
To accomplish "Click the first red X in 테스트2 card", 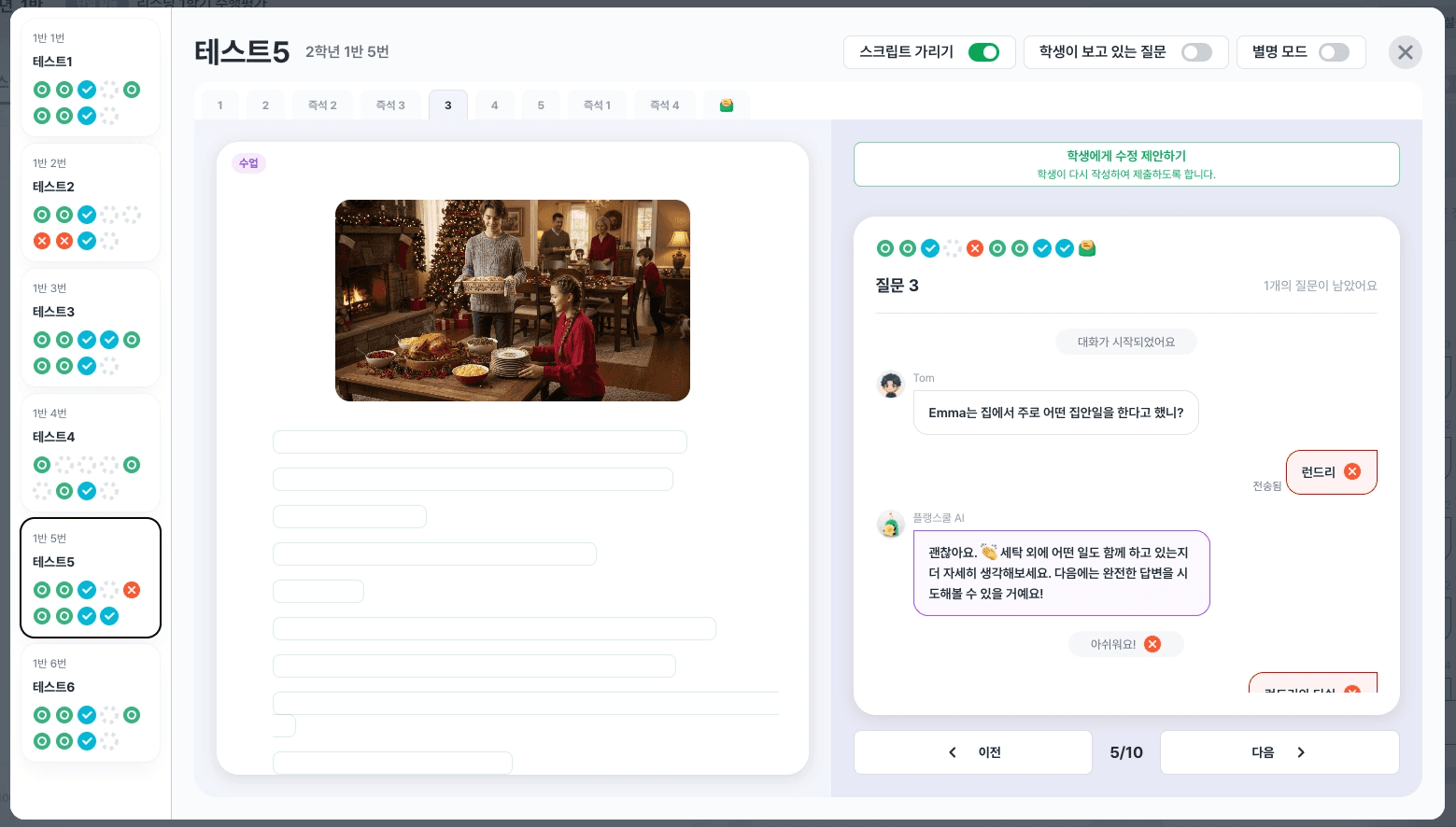I will (42, 241).
